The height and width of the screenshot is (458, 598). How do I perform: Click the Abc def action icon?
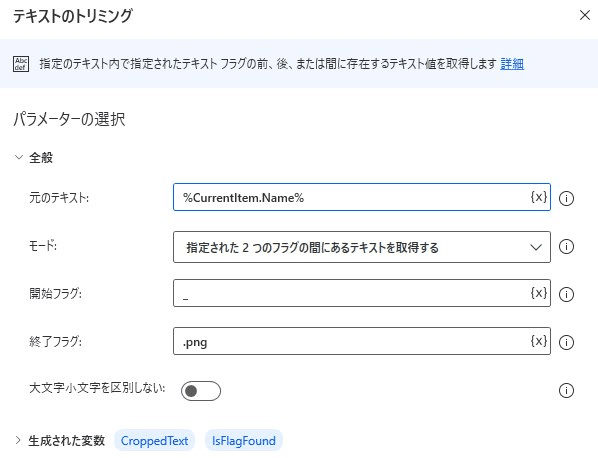(21, 64)
